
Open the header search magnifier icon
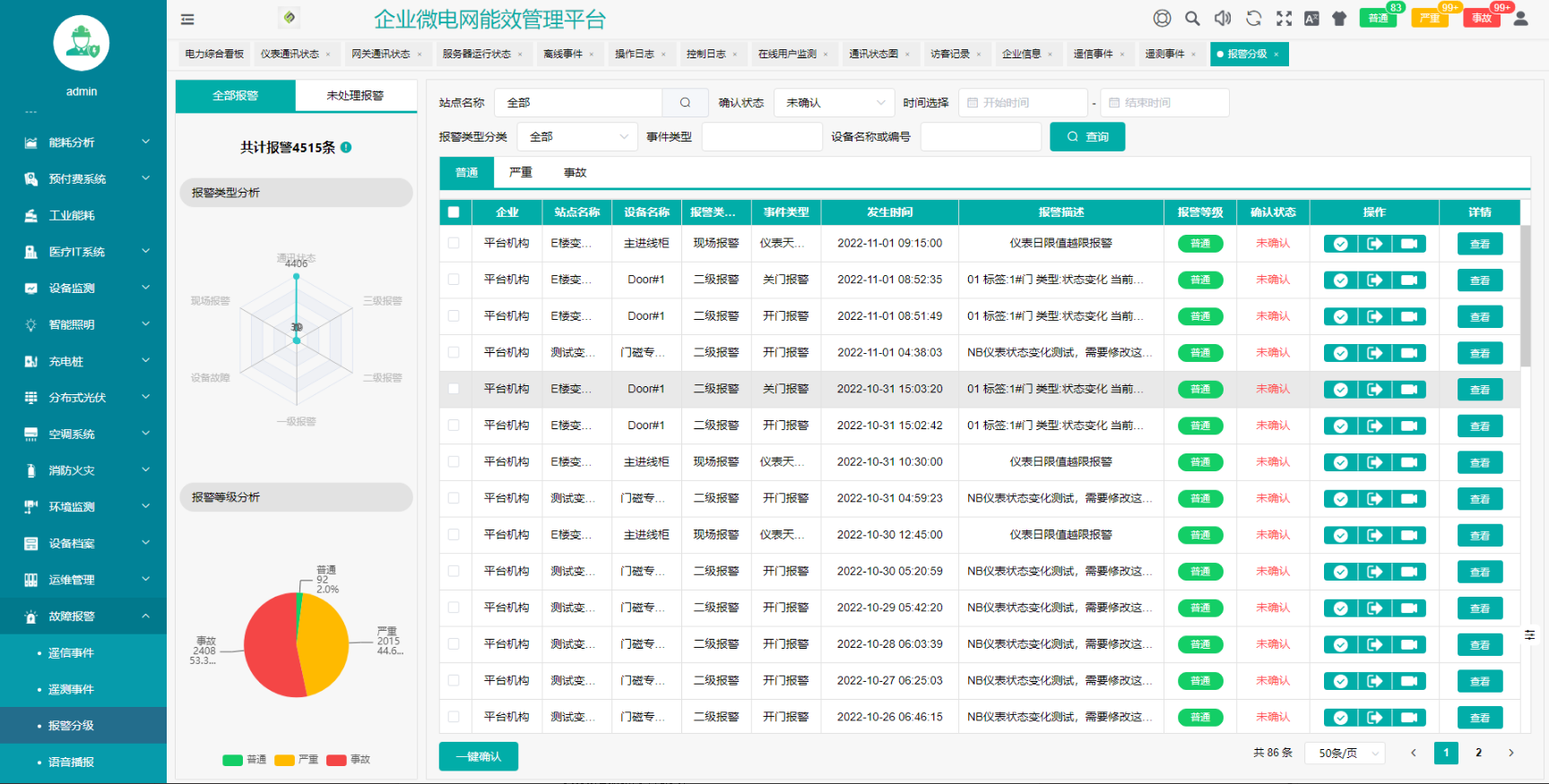pos(1192,18)
